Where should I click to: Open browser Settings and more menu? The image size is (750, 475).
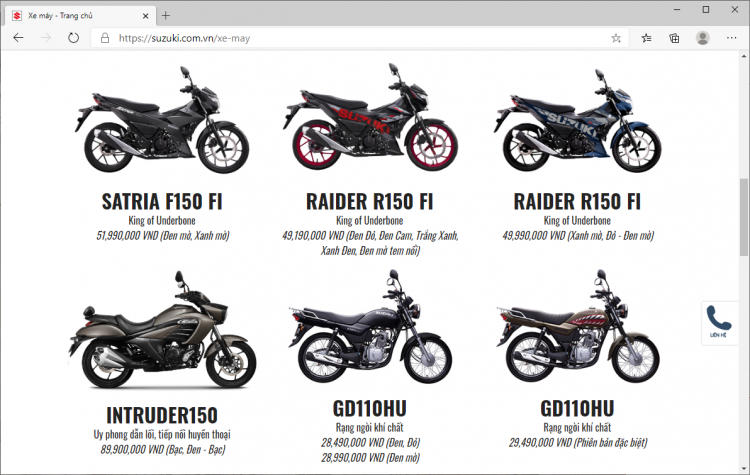tap(731, 38)
